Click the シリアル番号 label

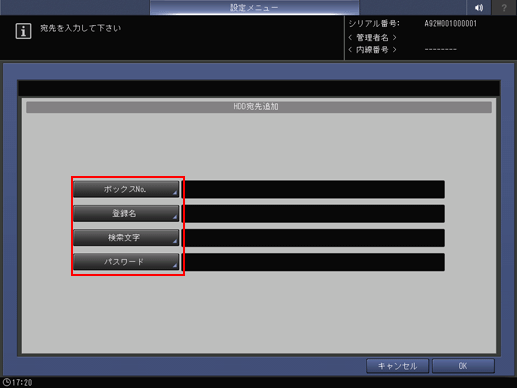click(x=374, y=24)
